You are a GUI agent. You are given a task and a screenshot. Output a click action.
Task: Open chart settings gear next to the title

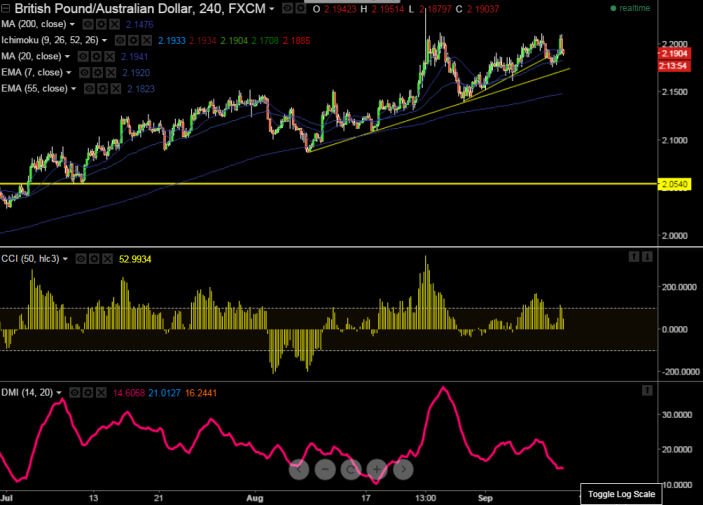click(x=300, y=8)
